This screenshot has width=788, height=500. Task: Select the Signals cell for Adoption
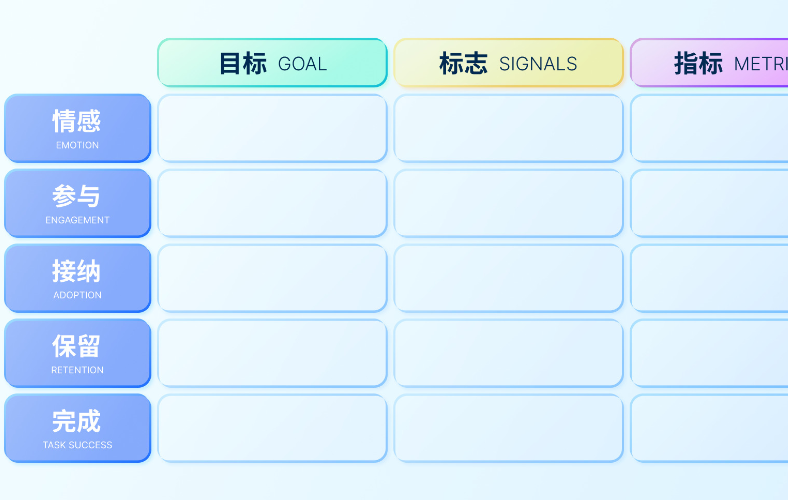(508, 278)
